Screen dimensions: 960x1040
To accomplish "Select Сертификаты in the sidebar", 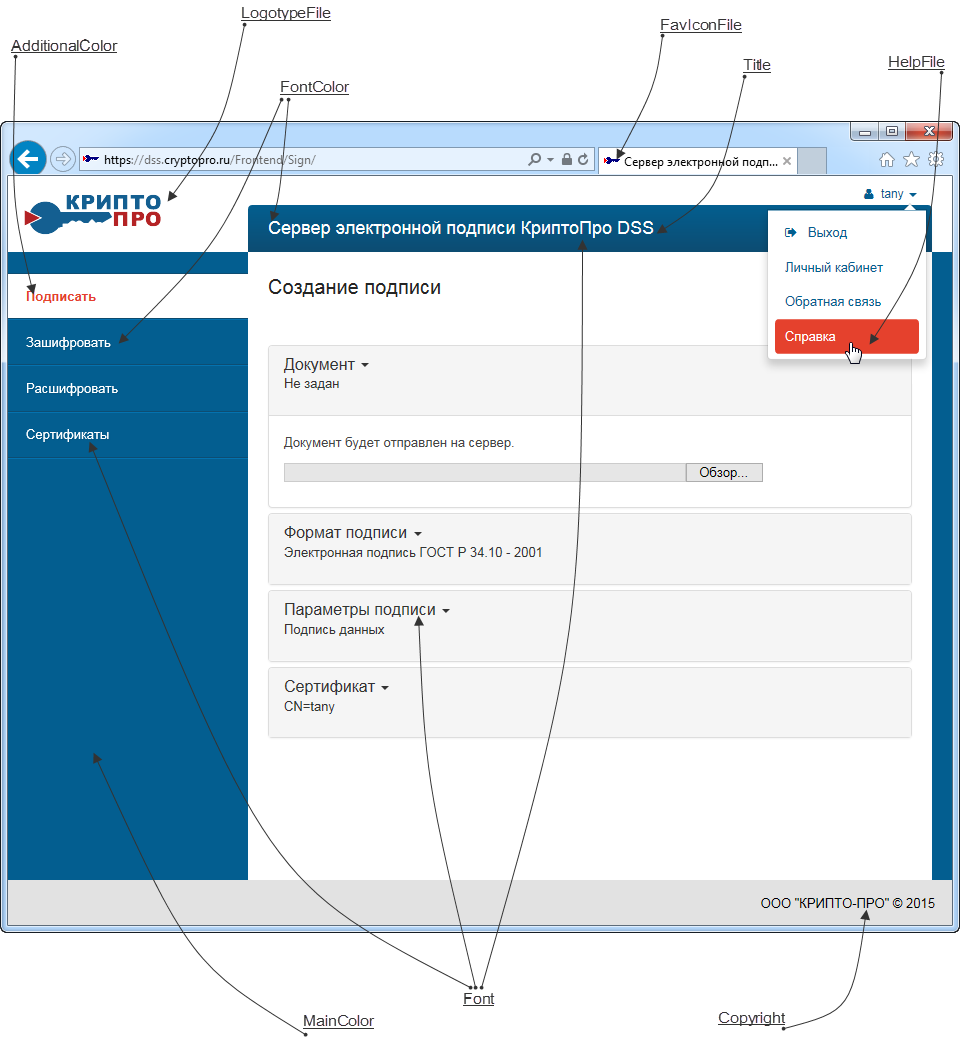I will pos(127,434).
